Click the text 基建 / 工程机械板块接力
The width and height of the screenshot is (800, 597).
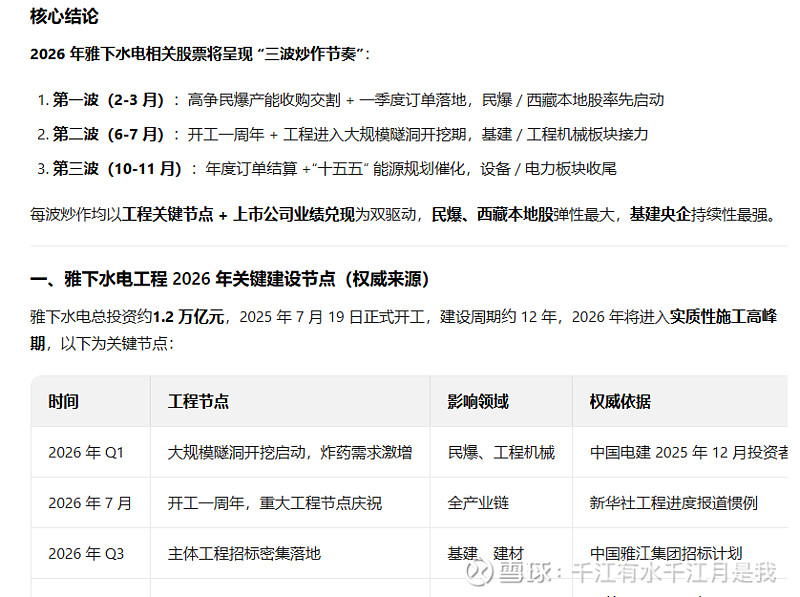point(565,134)
